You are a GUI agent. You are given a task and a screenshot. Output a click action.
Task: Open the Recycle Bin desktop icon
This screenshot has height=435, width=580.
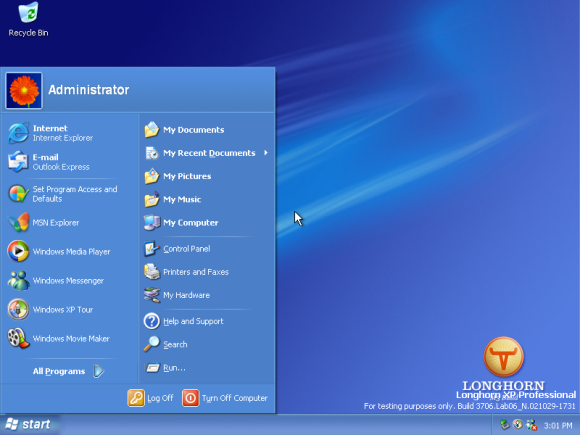(x=28, y=19)
